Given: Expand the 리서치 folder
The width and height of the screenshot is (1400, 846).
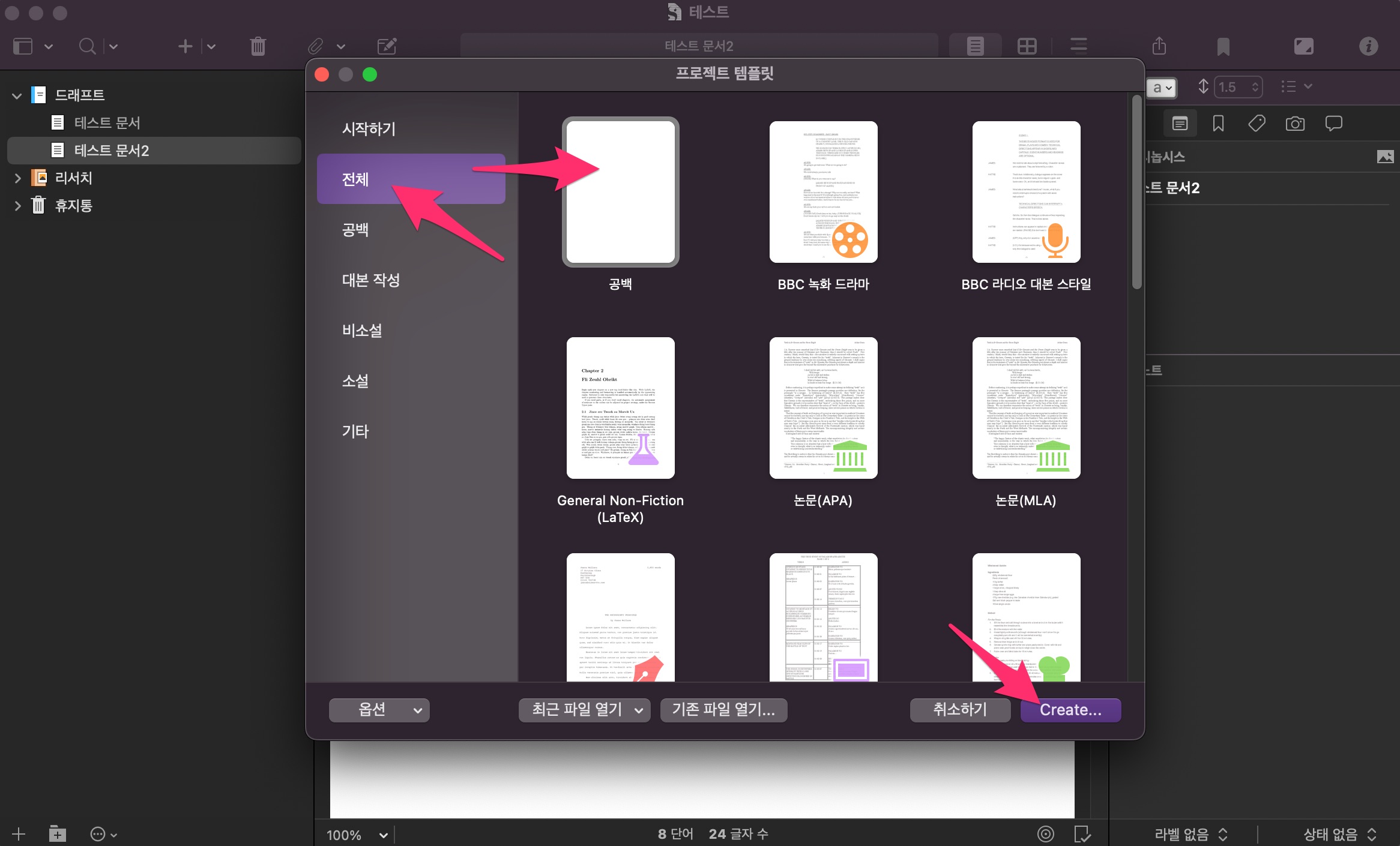Looking at the screenshot, I should click(17, 178).
